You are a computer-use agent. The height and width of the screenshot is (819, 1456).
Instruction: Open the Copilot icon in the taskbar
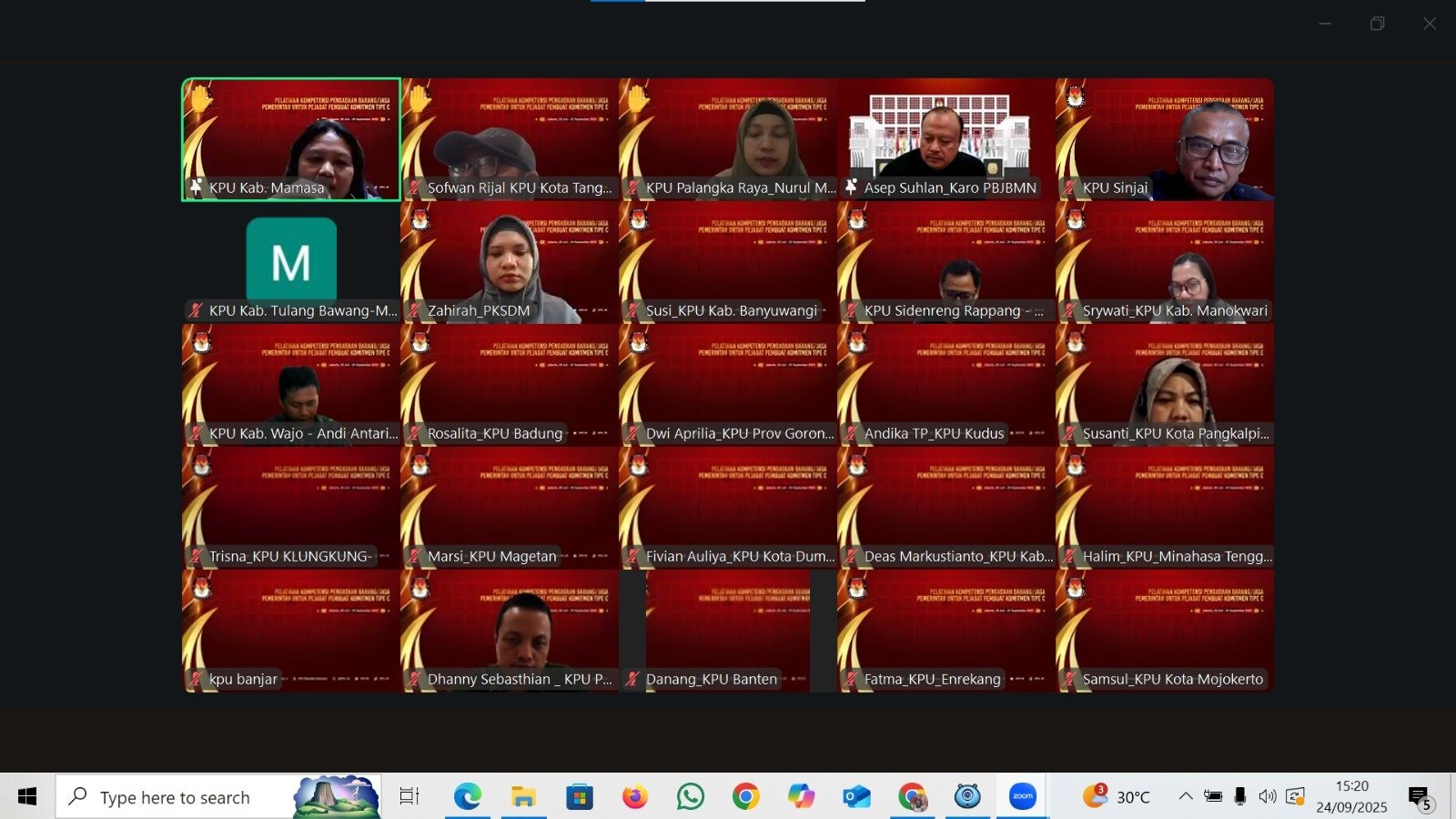(801, 797)
